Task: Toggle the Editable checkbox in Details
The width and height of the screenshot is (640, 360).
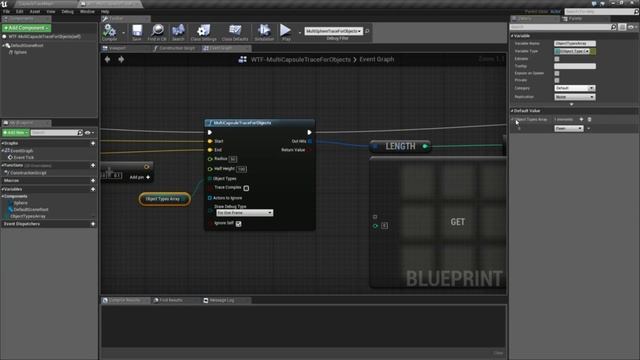Action: (x=557, y=59)
